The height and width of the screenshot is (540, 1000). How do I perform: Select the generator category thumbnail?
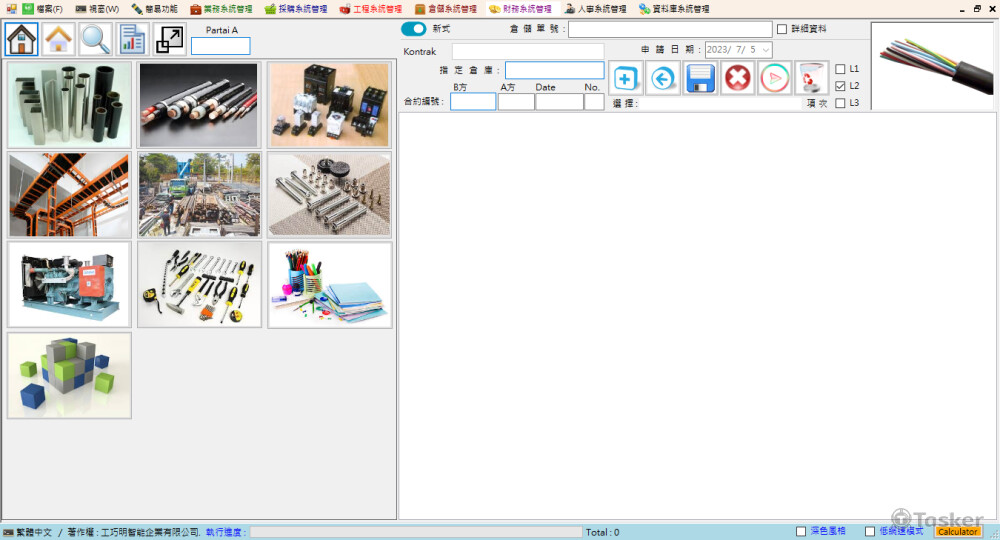pyautogui.click(x=69, y=285)
